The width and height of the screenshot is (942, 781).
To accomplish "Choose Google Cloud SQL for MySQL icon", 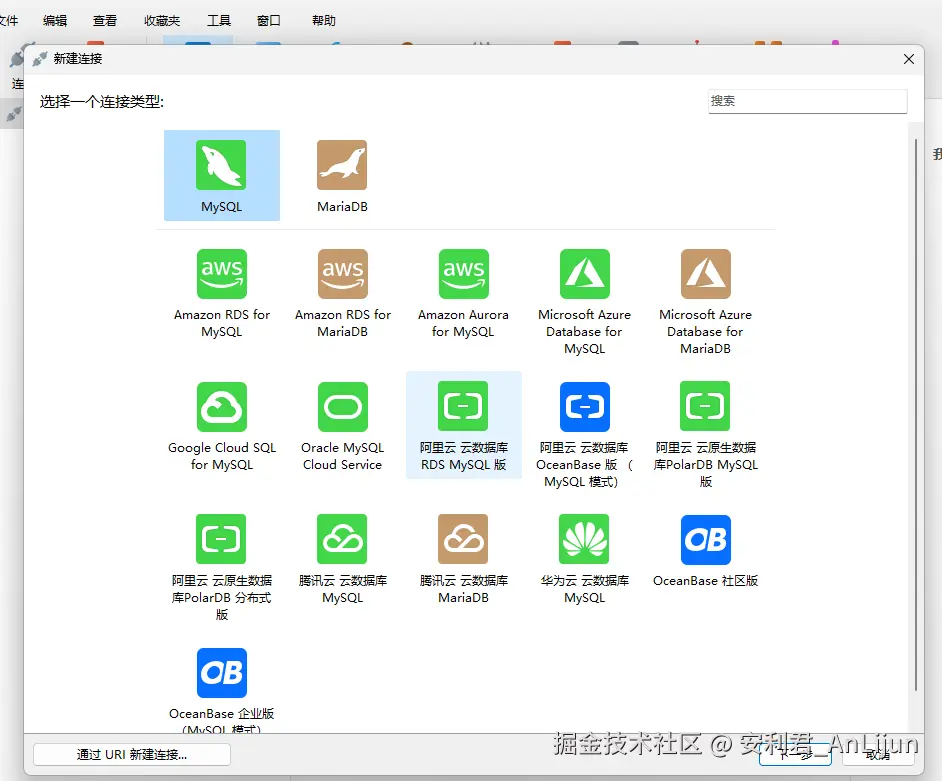I will click(x=222, y=407).
